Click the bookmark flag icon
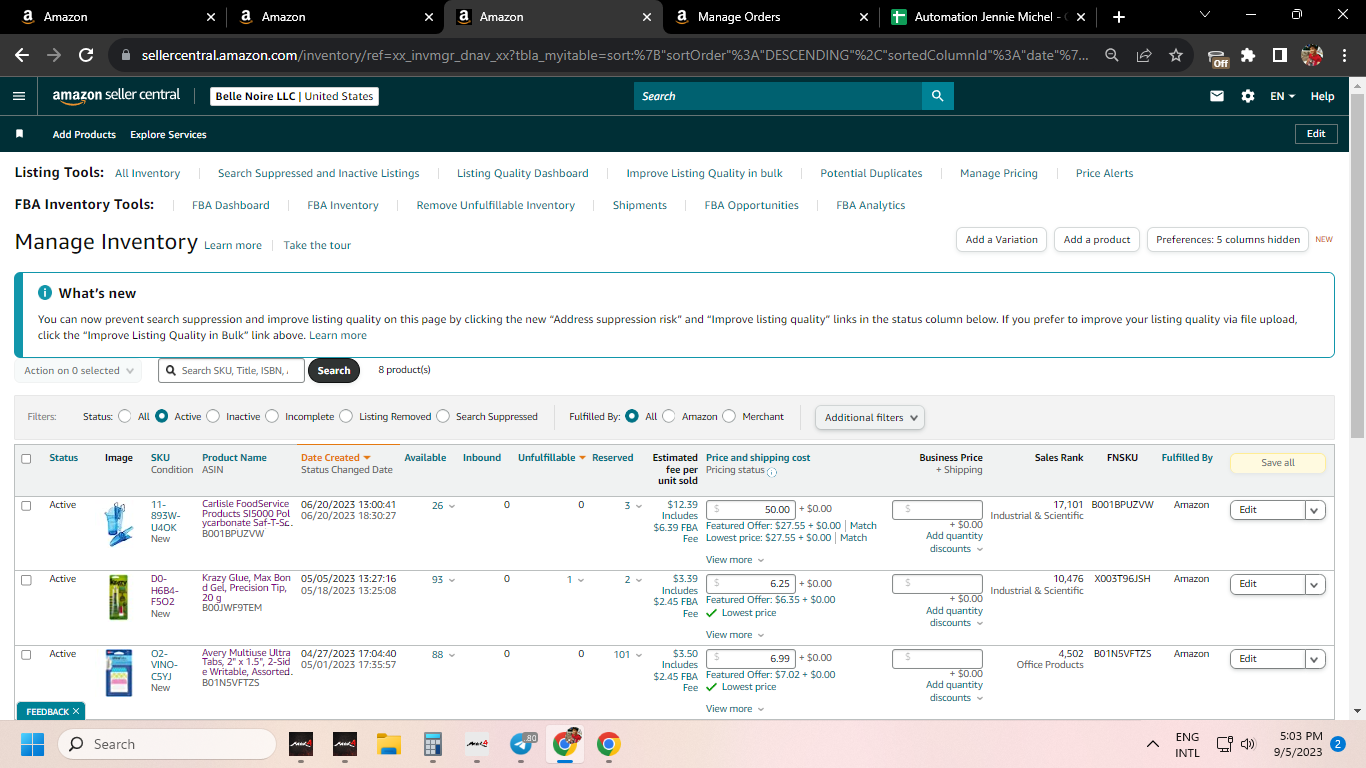 coord(19,134)
